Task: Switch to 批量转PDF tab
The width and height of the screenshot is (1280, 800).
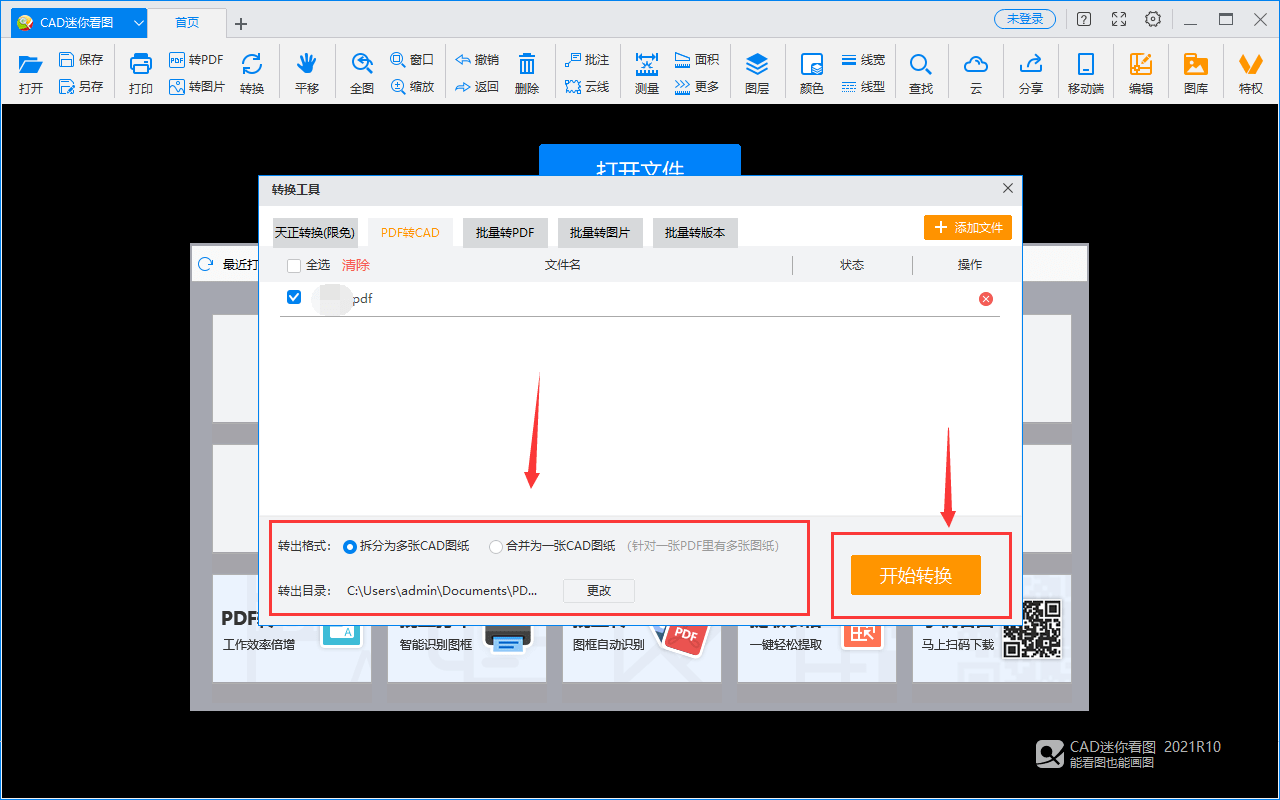Action: [x=505, y=232]
